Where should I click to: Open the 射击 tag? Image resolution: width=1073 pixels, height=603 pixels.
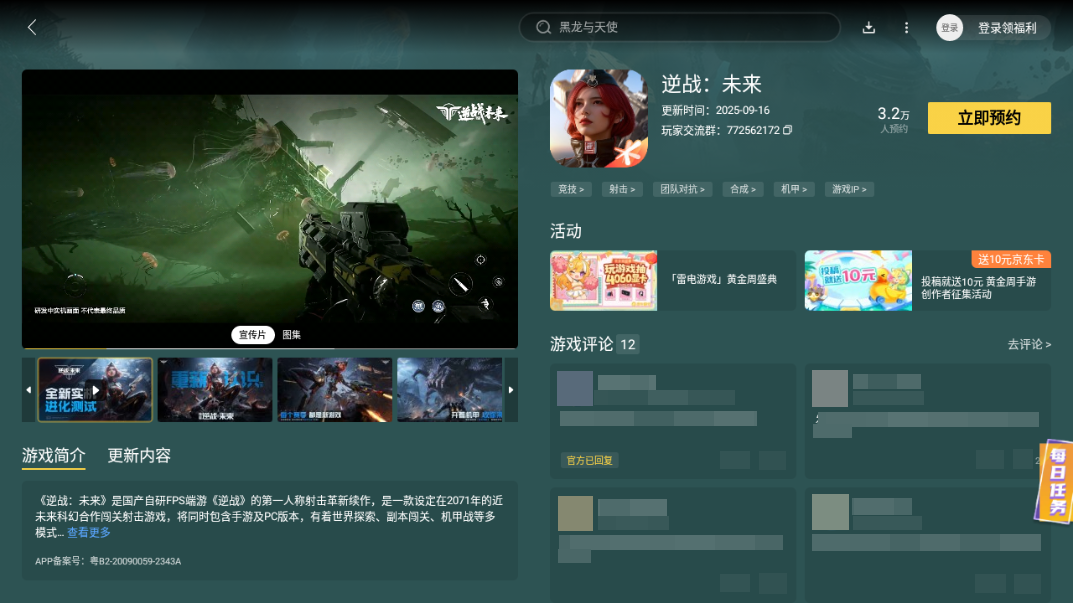coord(622,190)
